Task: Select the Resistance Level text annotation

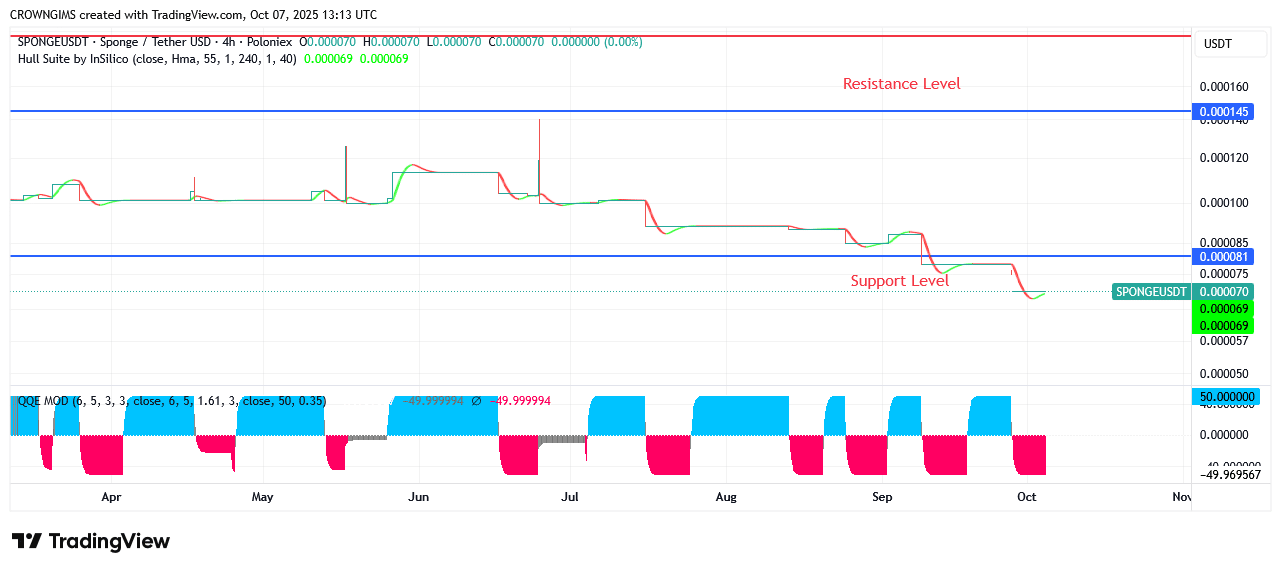Action: tap(901, 84)
